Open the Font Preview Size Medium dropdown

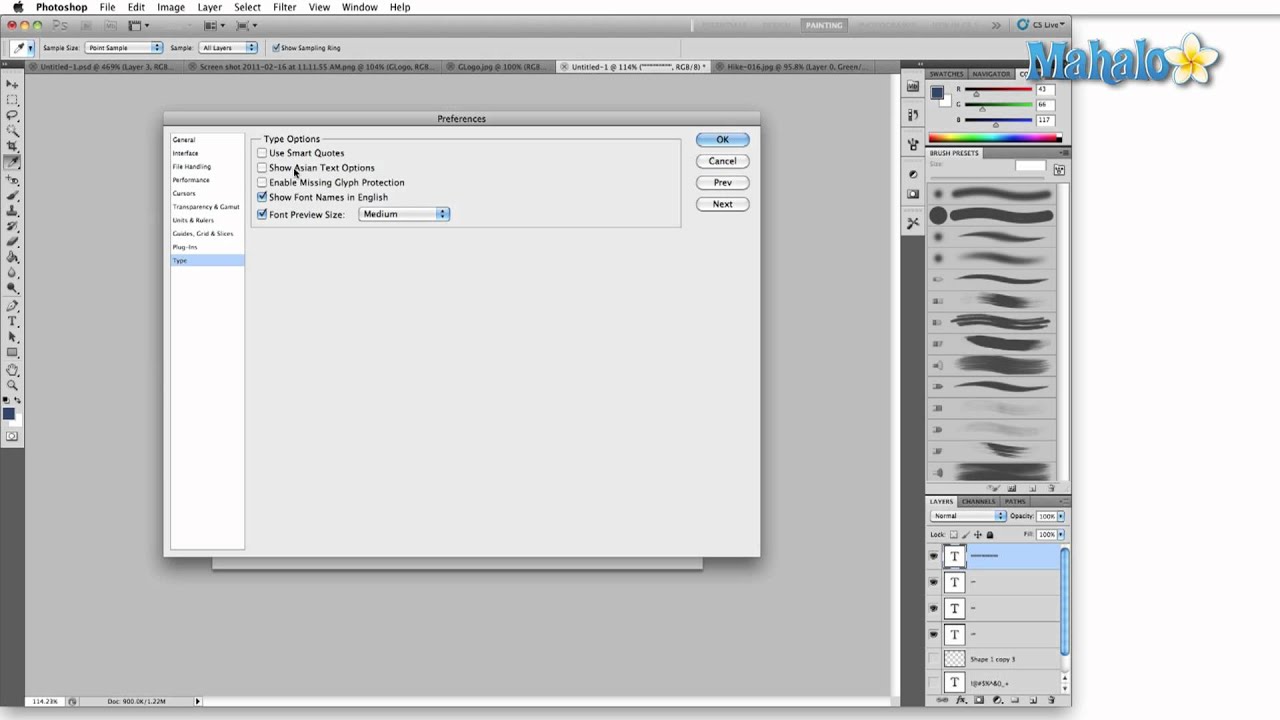404,214
